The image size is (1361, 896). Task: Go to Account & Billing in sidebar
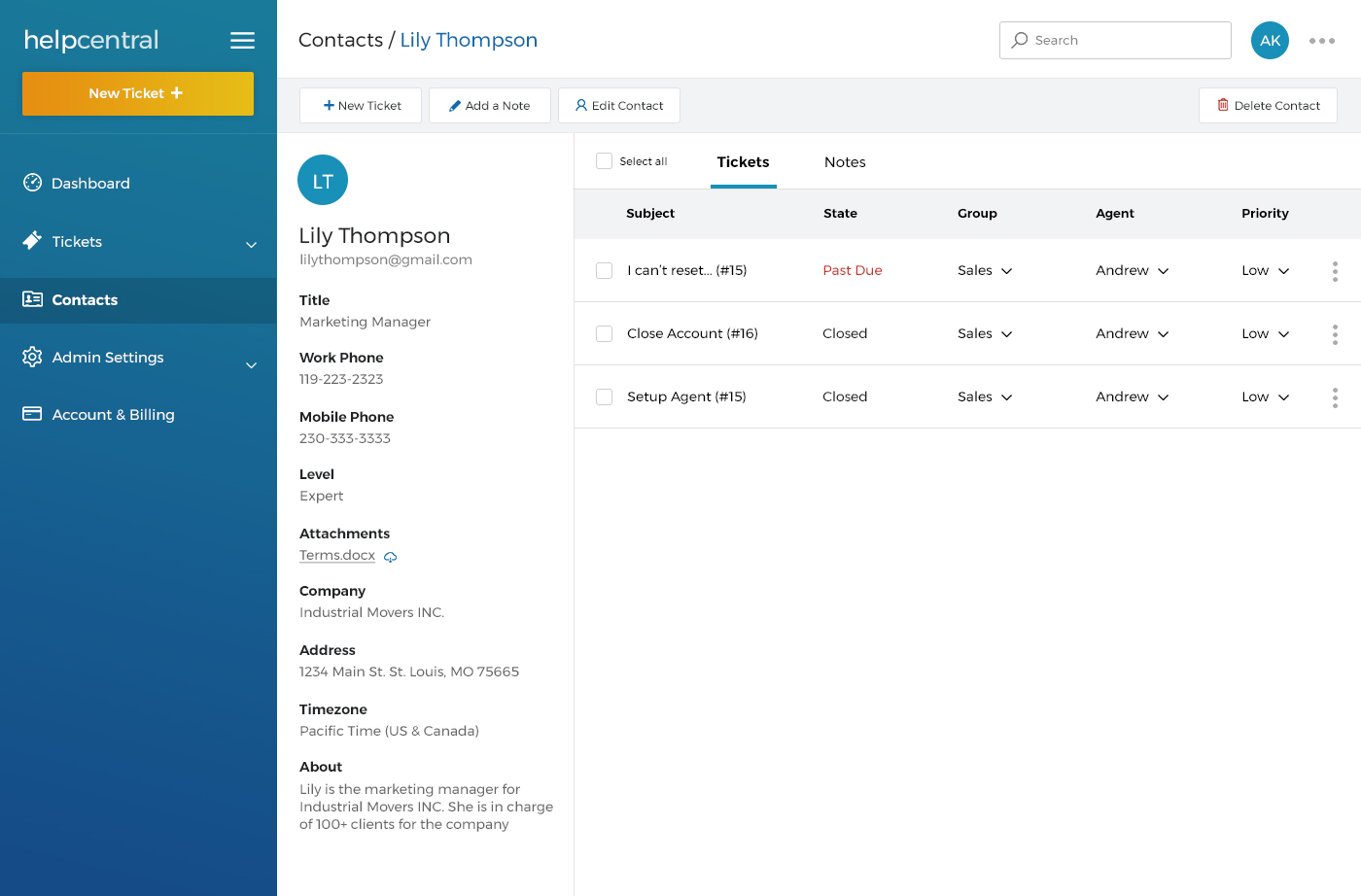pyautogui.click(x=113, y=415)
